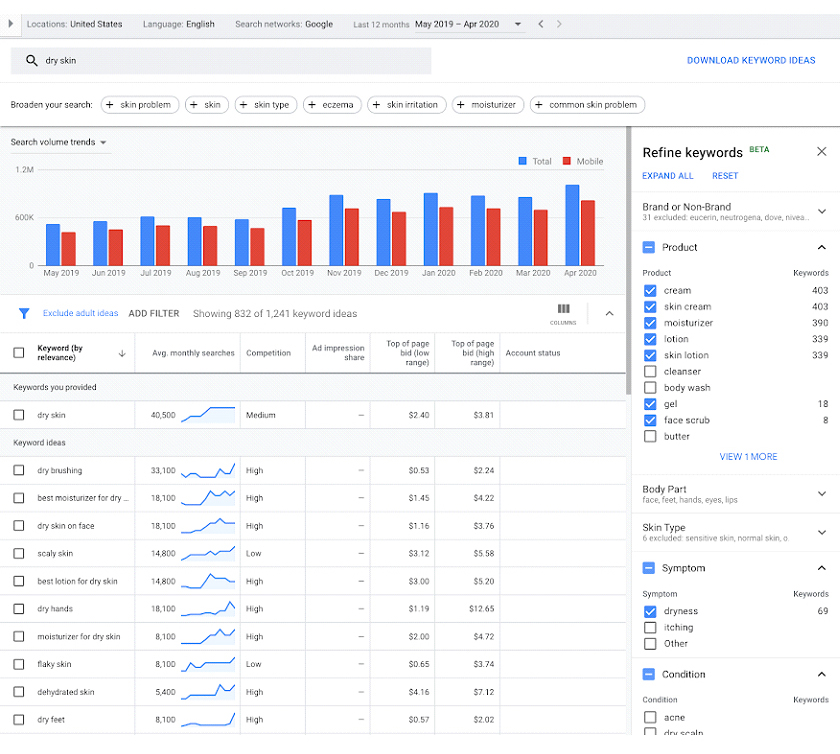Click the search magnifier icon

(32, 61)
